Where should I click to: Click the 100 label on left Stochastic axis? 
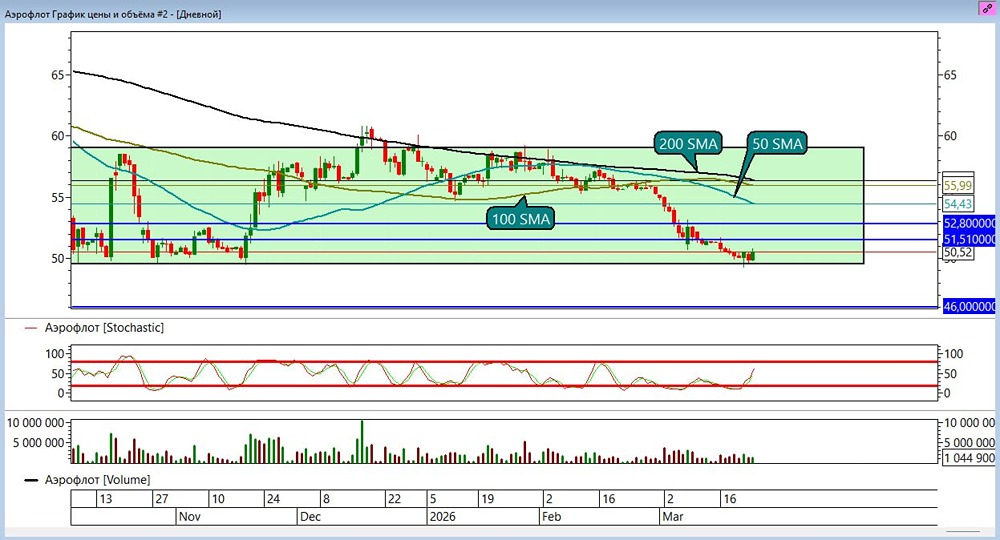[55, 354]
